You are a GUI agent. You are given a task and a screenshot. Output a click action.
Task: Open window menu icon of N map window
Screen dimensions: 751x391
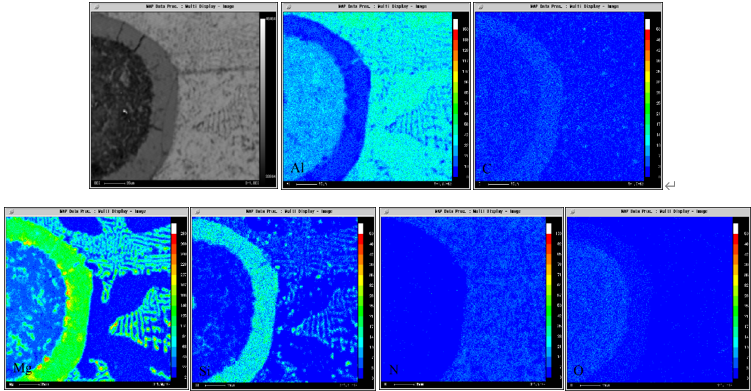coord(386,211)
